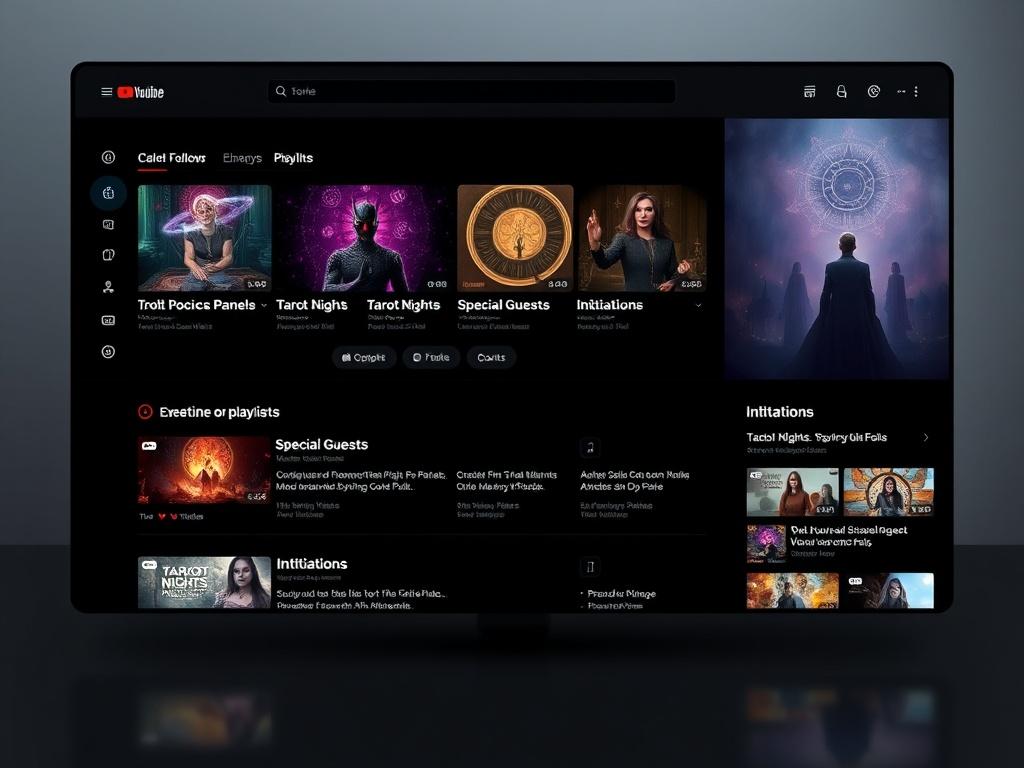Screen dimensions: 1024x768
Task: Click the search magnifier icon
Action: (281, 91)
